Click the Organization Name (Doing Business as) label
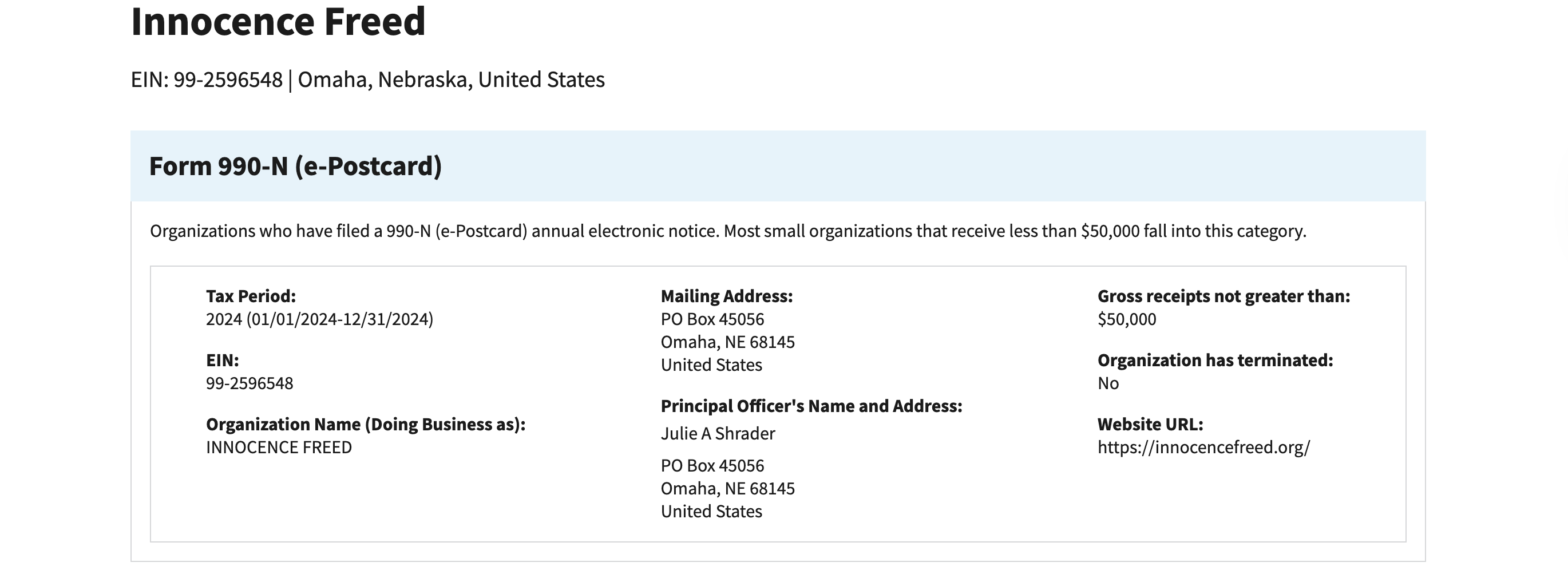The image size is (1568, 578). coord(365,425)
